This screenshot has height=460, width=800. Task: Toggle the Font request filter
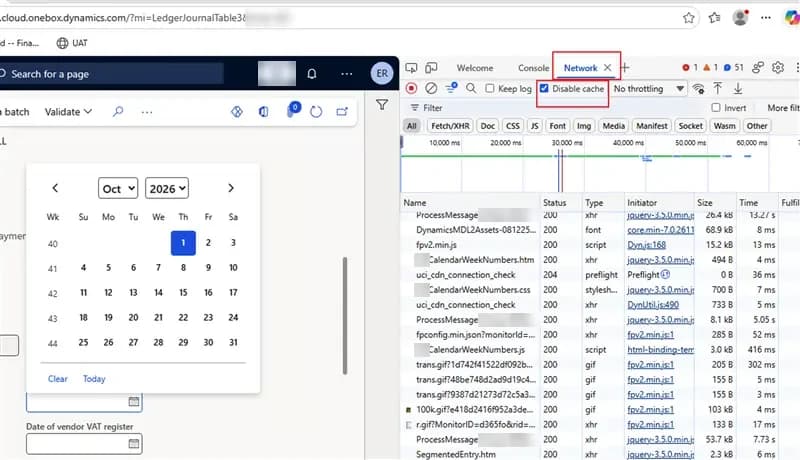(558, 126)
